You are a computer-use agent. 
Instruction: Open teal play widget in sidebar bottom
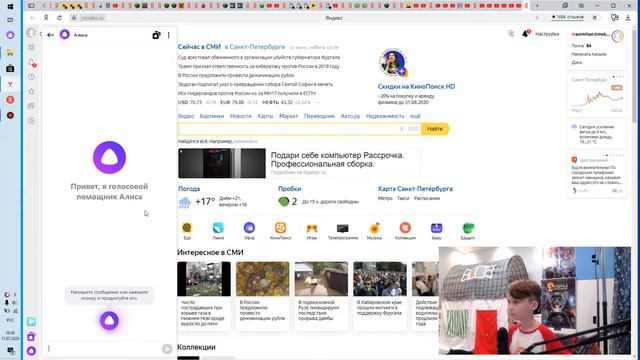click(x=31, y=322)
